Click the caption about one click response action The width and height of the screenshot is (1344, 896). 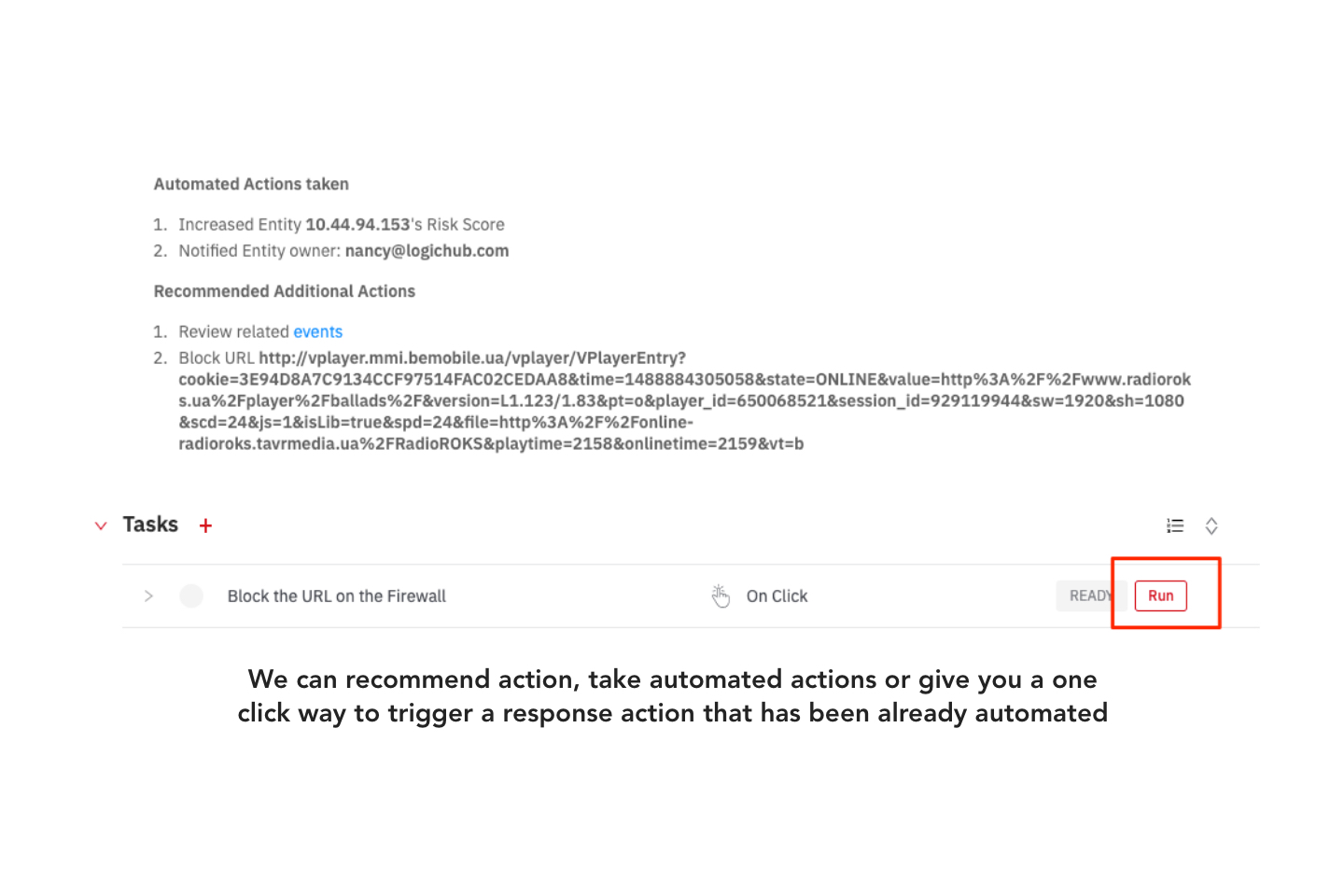click(672, 695)
